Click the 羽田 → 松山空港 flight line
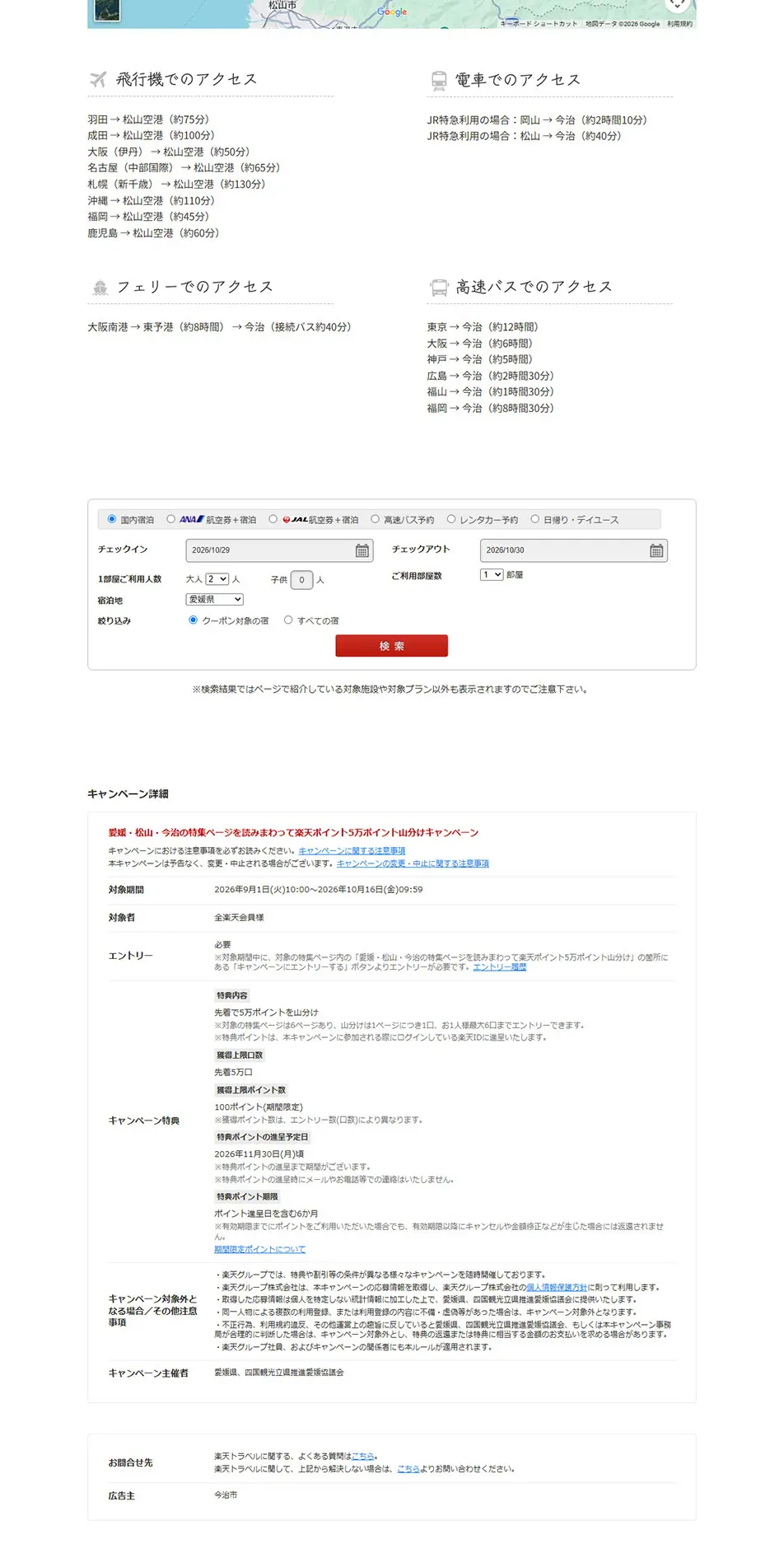Viewport: 784px width, 1544px height. [148, 119]
